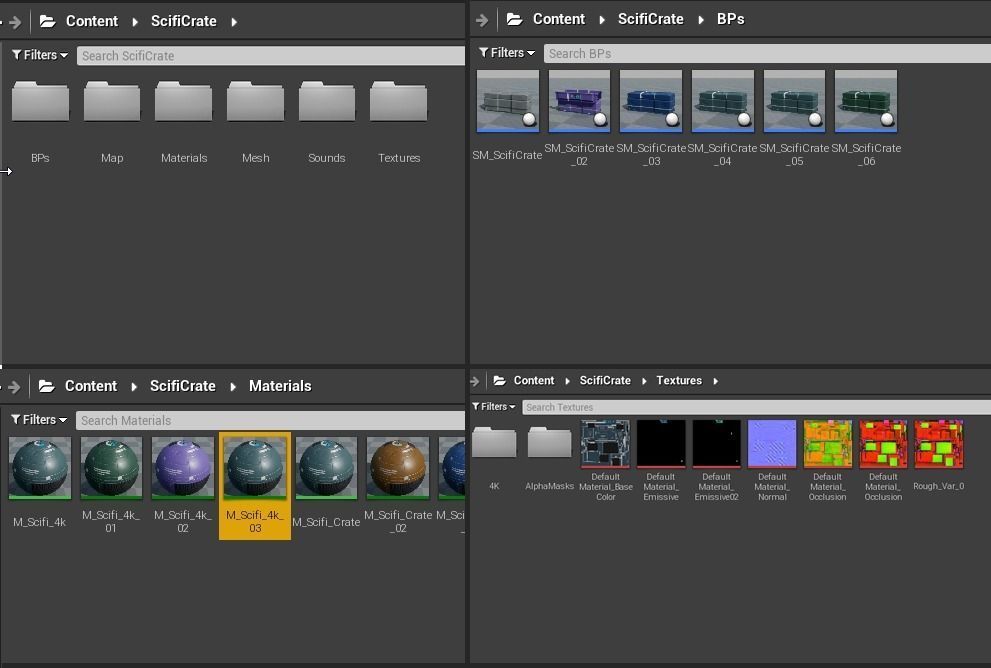Viewport: 991px width, 668px height.
Task: Expand the arrow after ScifiCrate in the top-left panel
Action: coord(234,22)
